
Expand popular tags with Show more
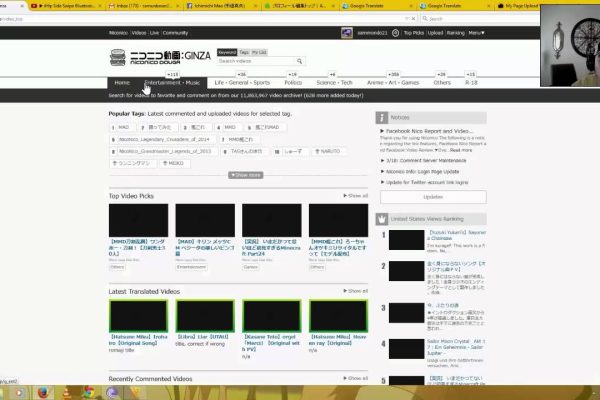tap(246, 175)
